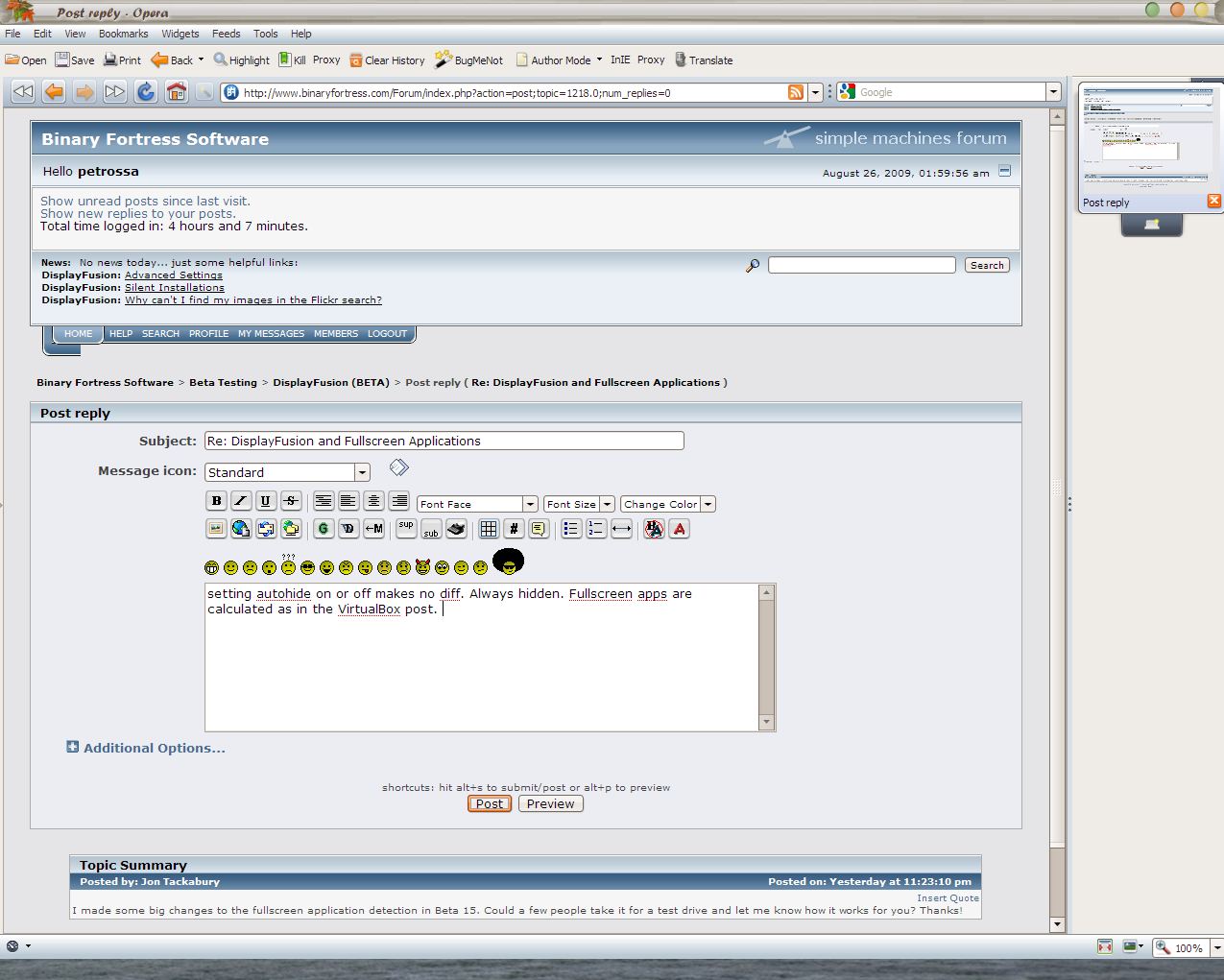Insert an email link tag
This screenshot has height=980, width=1224.
coord(266,528)
